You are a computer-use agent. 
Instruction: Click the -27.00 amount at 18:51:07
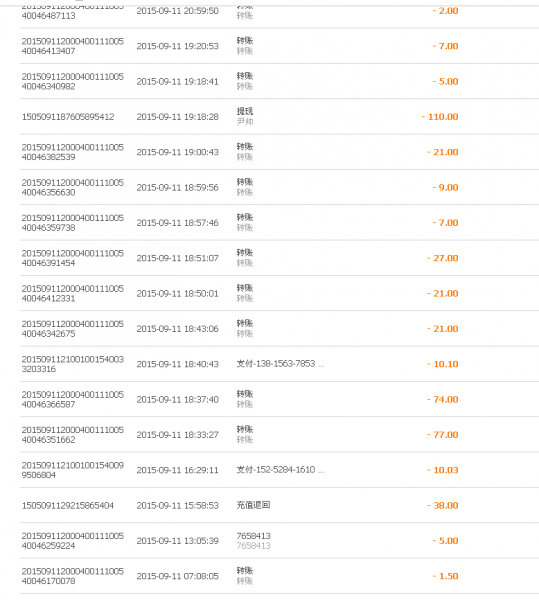443,258
